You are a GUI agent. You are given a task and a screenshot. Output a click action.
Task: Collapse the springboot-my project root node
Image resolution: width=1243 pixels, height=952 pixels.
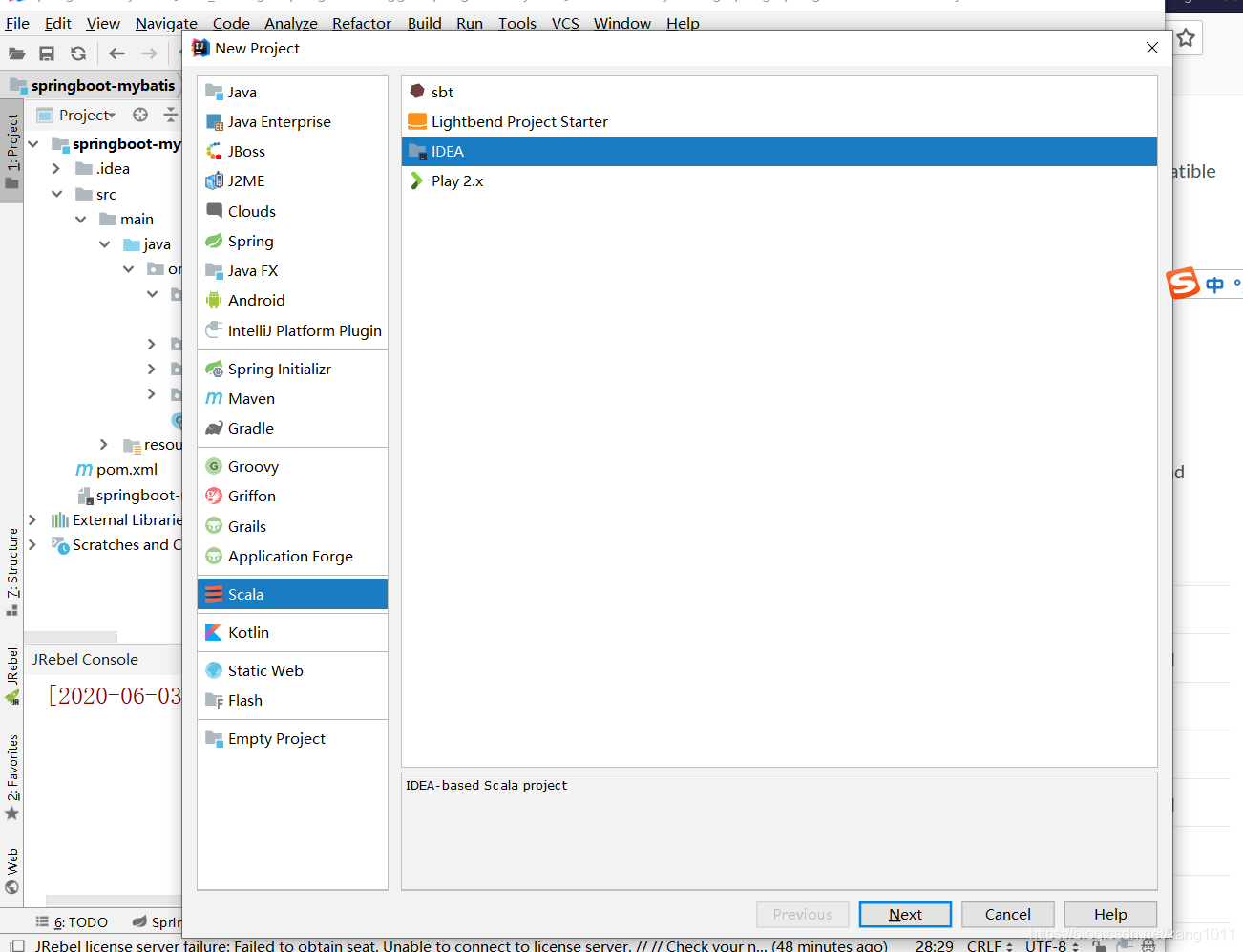pos(33,143)
